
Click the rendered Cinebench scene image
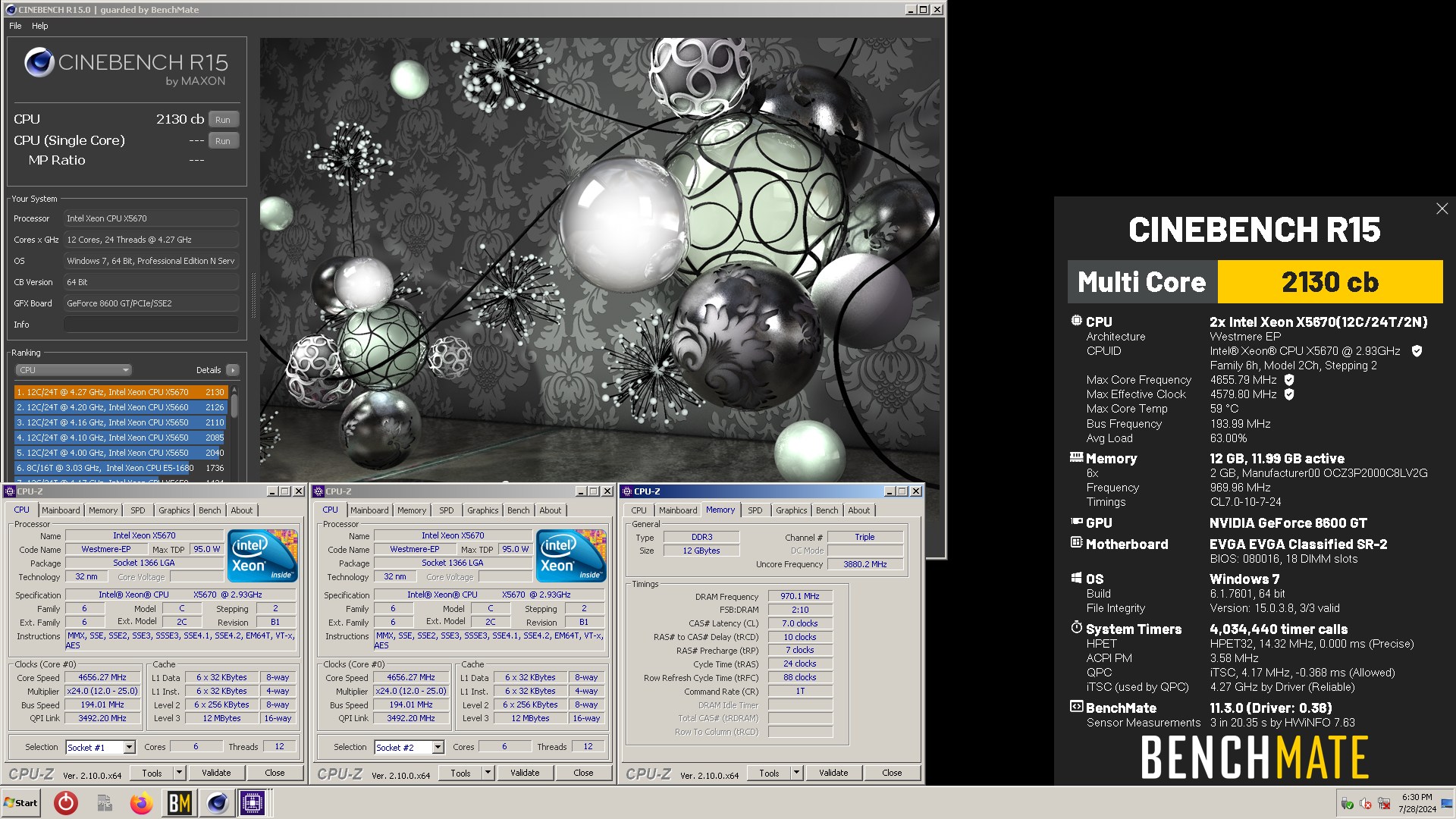(599, 259)
